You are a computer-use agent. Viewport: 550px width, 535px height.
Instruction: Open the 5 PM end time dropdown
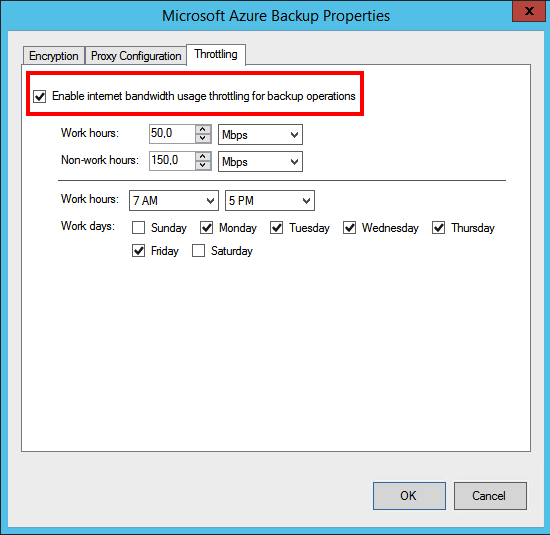(x=270, y=201)
